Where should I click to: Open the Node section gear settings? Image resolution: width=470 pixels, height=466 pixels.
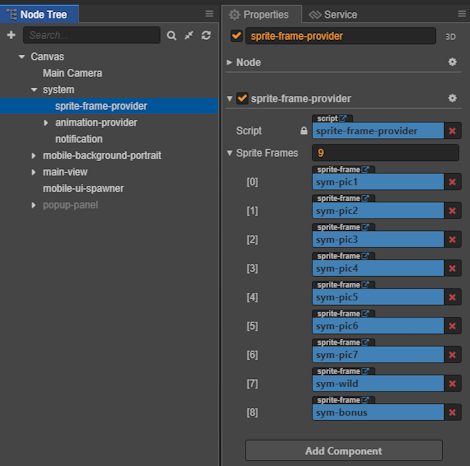point(452,62)
